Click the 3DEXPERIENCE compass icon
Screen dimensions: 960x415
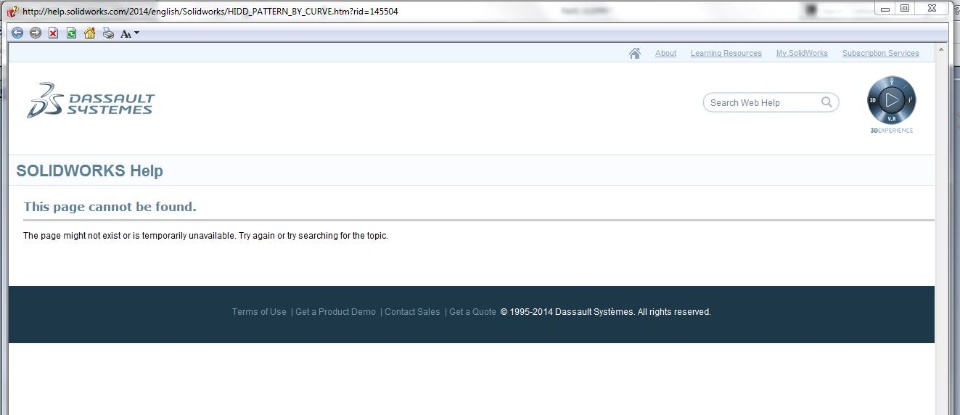[x=891, y=100]
